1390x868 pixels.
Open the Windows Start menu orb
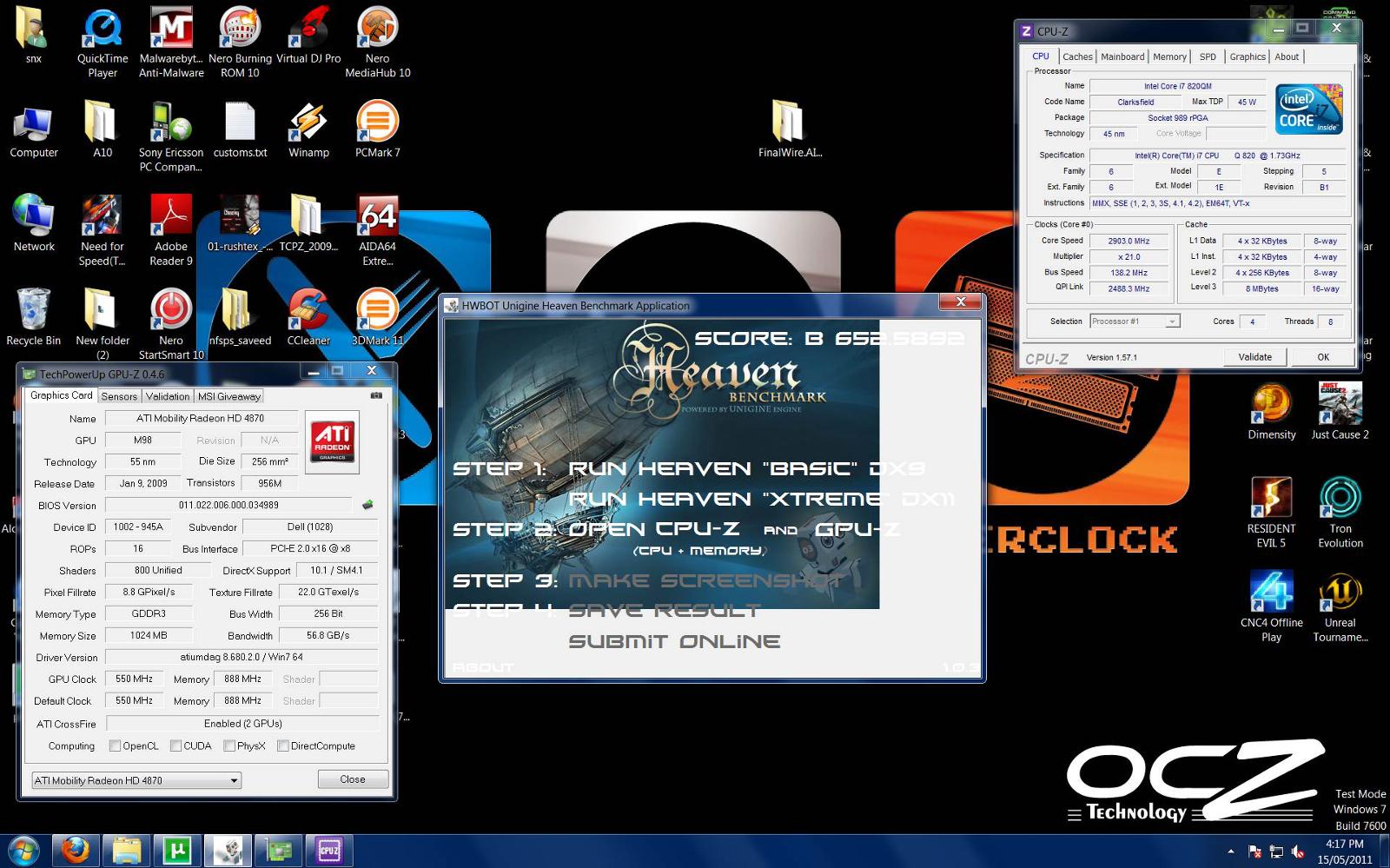tap(23, 851)
